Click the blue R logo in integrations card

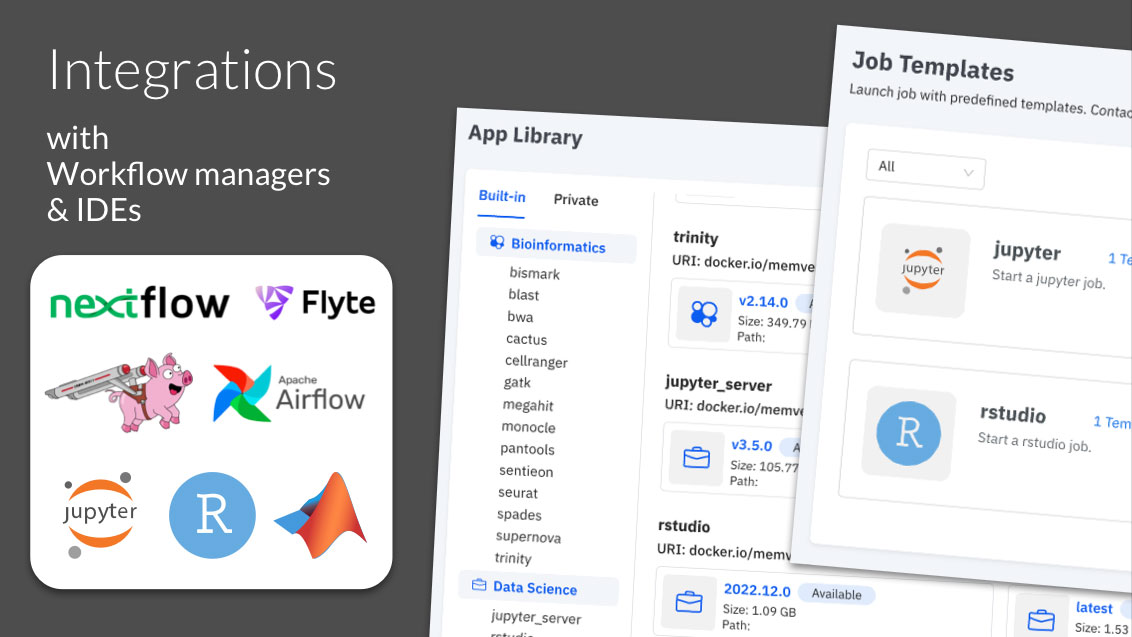pyautogui.click(x=212, y=515)
